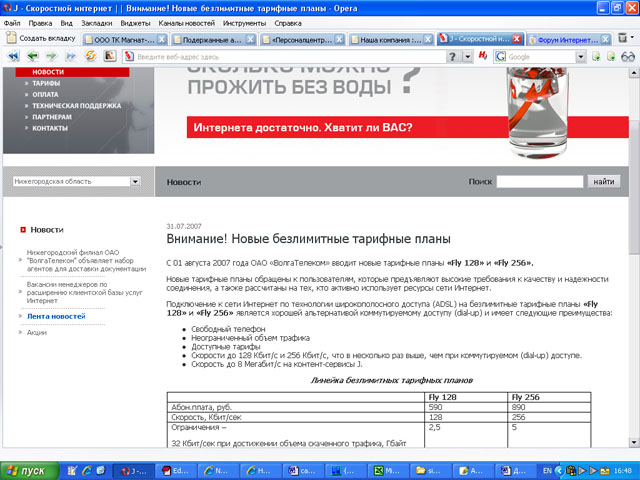Go forward with the forward arrow

[51, 57]
